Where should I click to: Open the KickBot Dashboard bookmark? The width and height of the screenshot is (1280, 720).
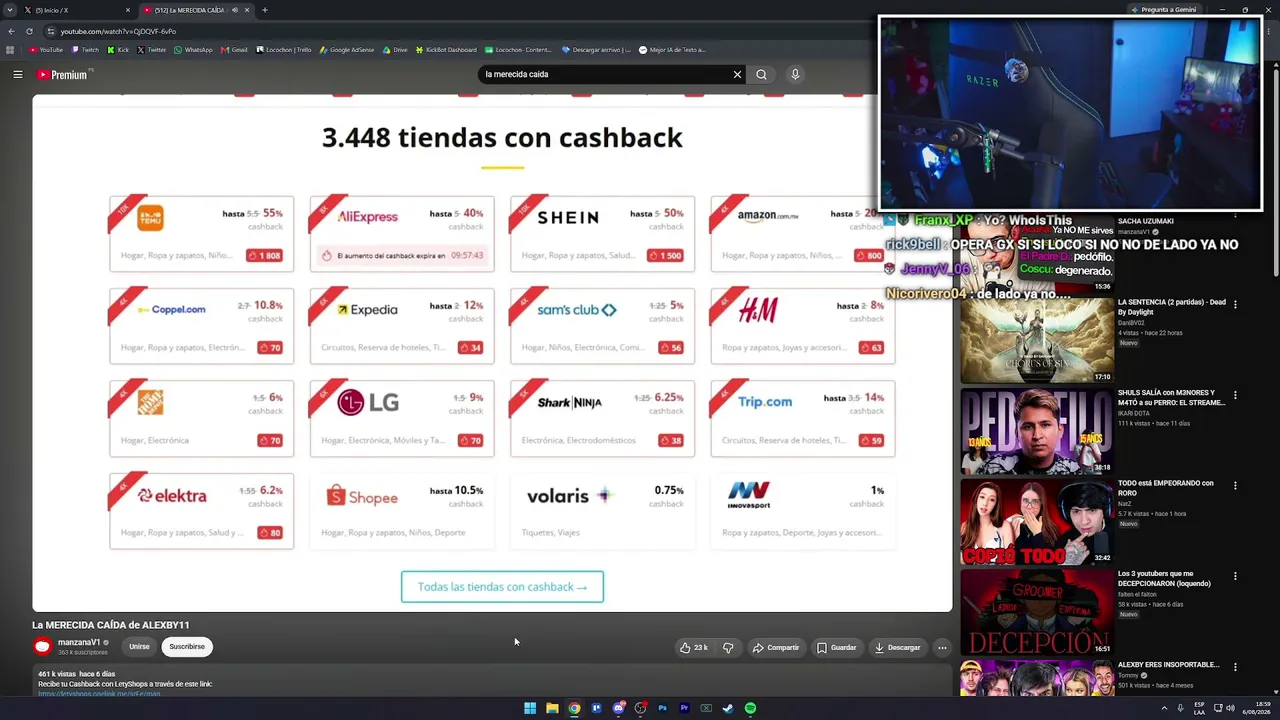(x=445, y=50)
